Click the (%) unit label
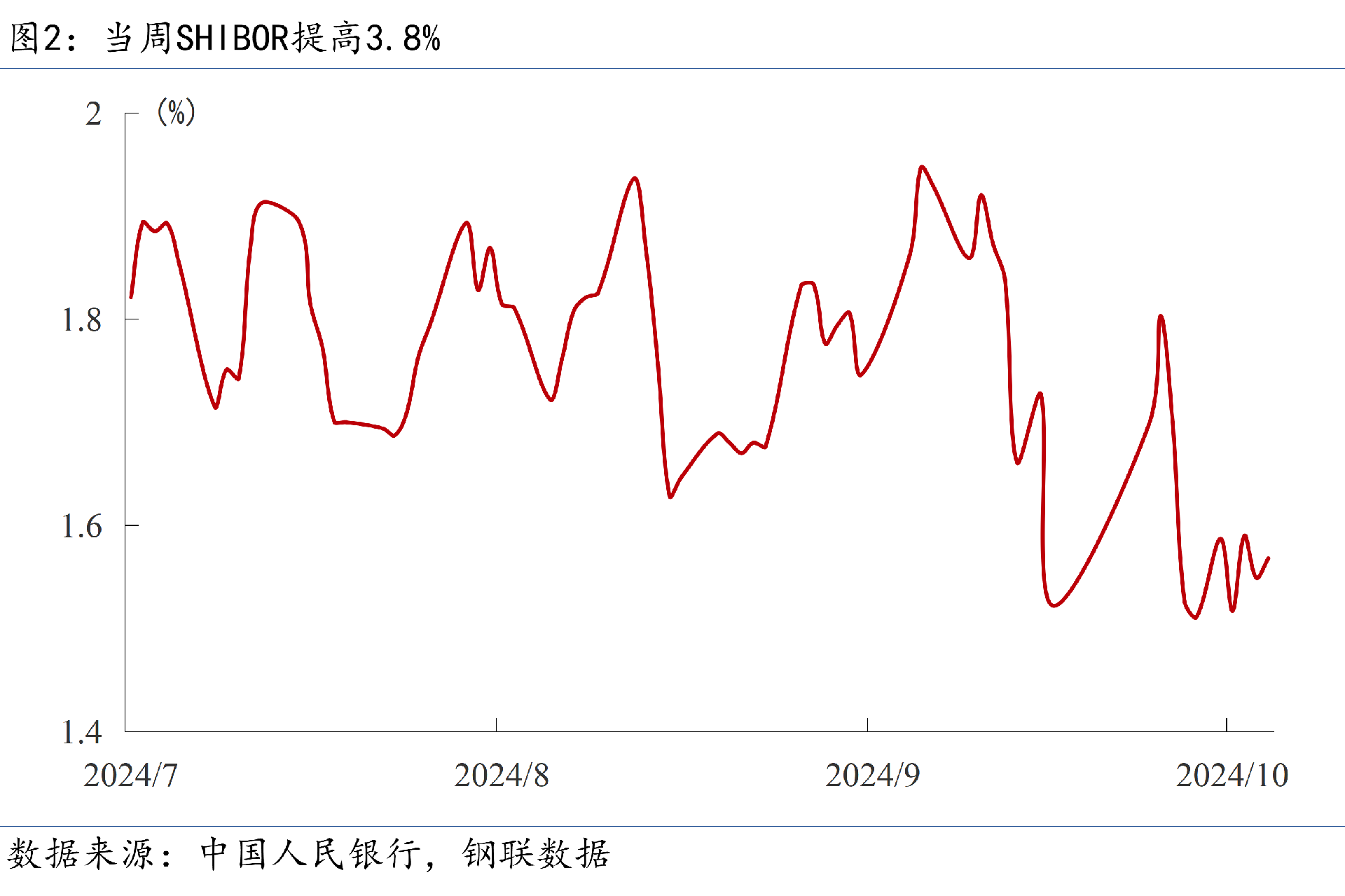The image size is (1345, 896). (x=176, y=112)
